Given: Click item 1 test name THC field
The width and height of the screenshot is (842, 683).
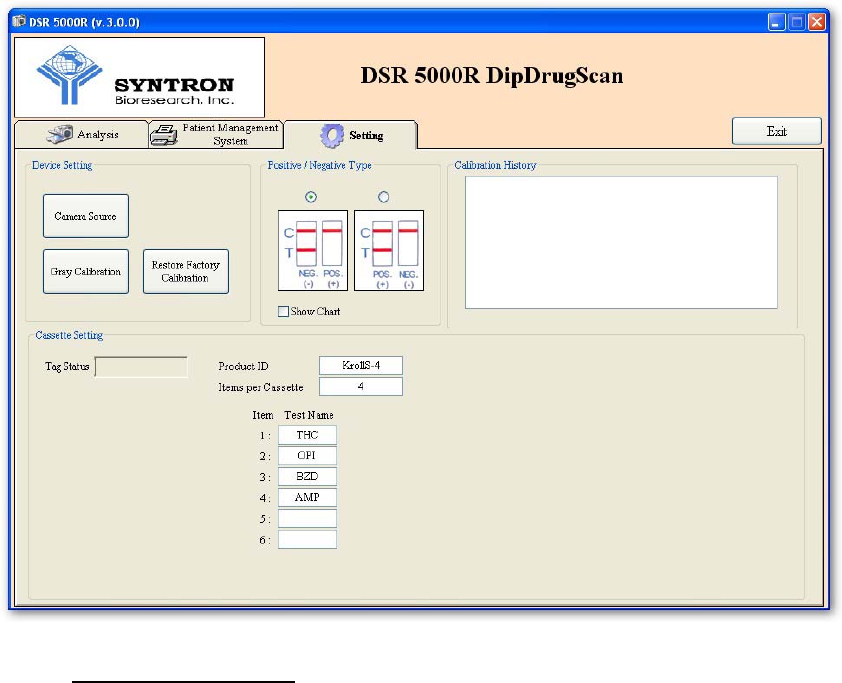Looking at the screenshot, I should 308,435.
